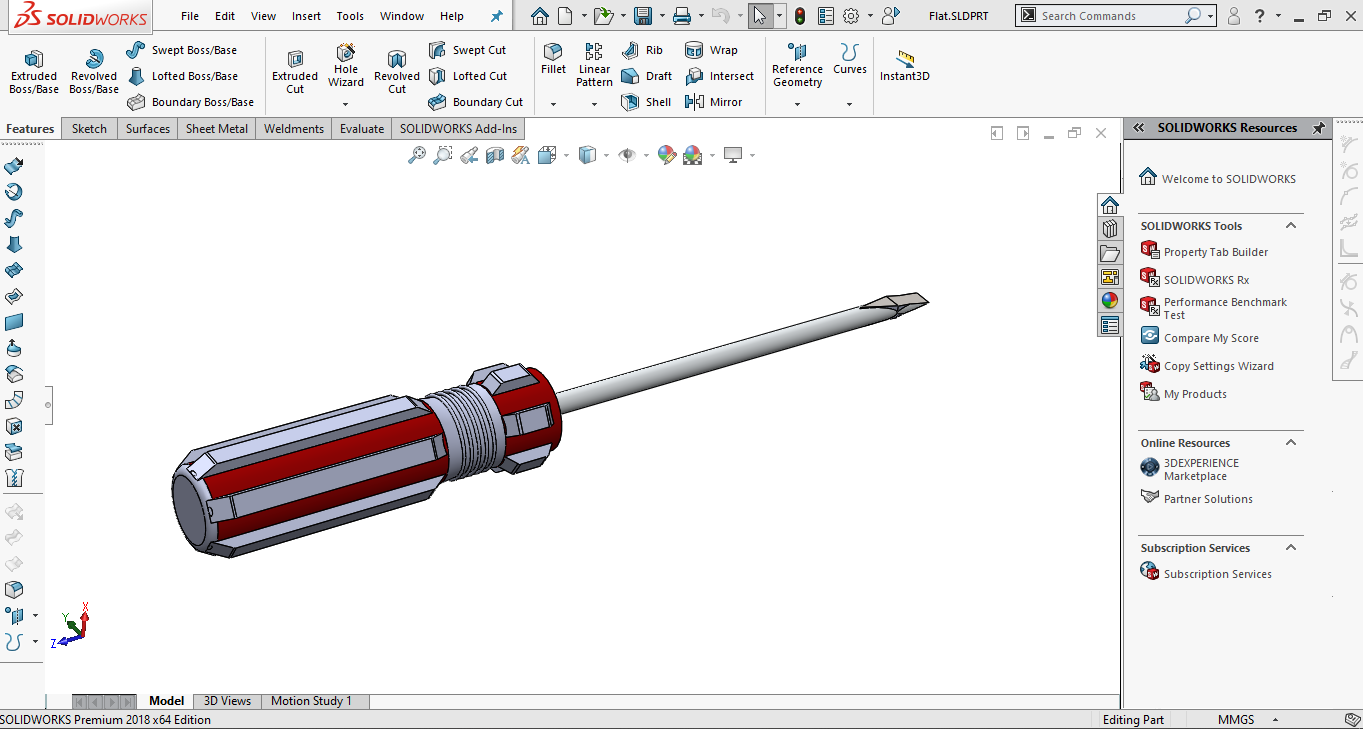Open the Appearances tab in task pane
This screenshot has height=729, width=1363.
point(1109,301)
